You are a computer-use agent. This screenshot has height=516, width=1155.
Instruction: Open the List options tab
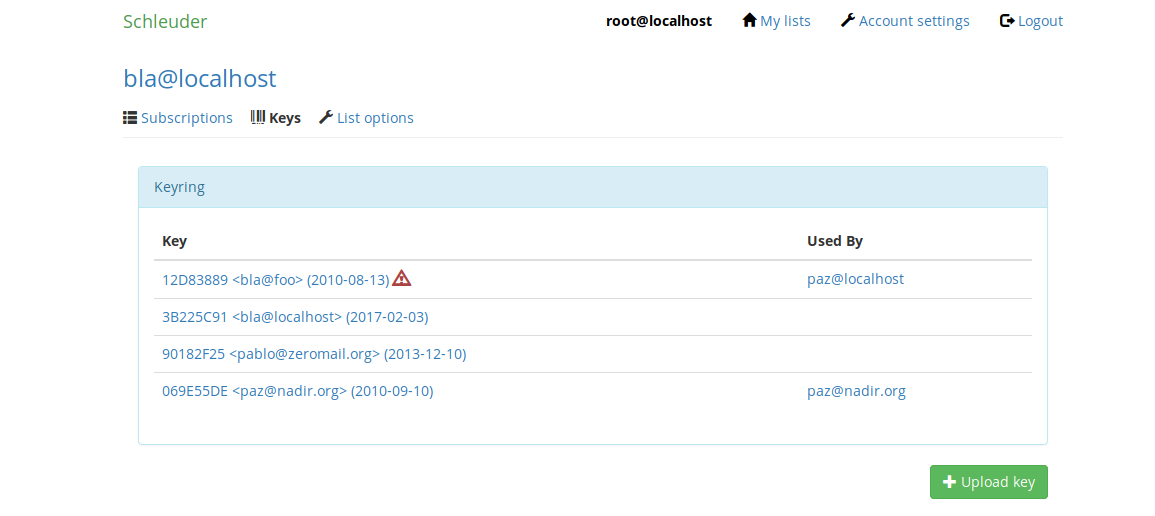click(375, 118)
